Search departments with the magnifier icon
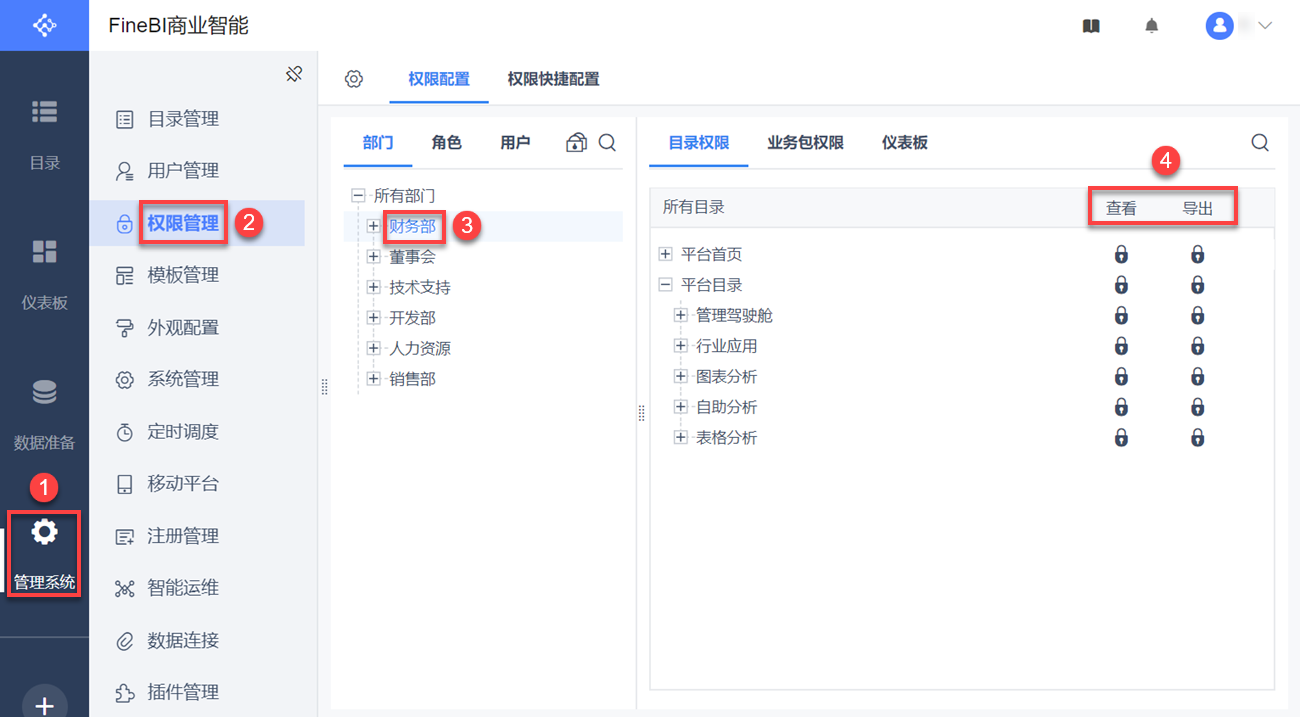 coord(607,143)
